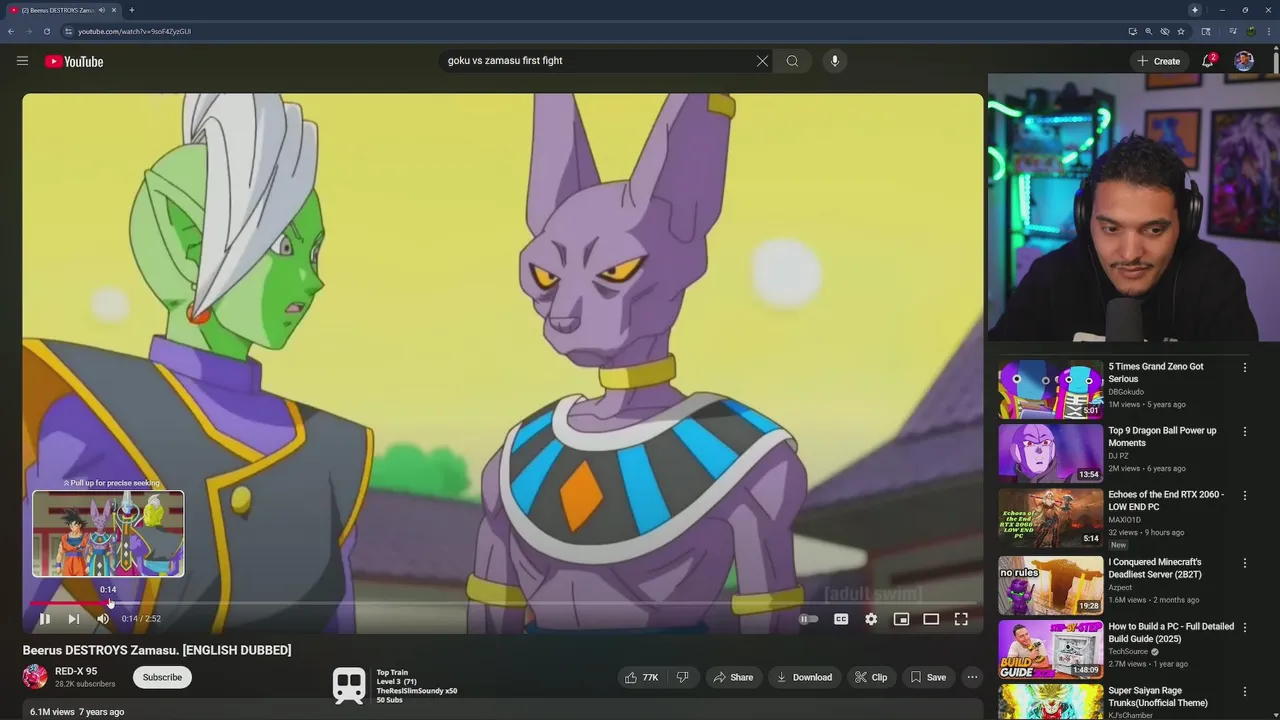Go back with the browser back arrow
The image size is (1280, 720).
coord(11,31)
